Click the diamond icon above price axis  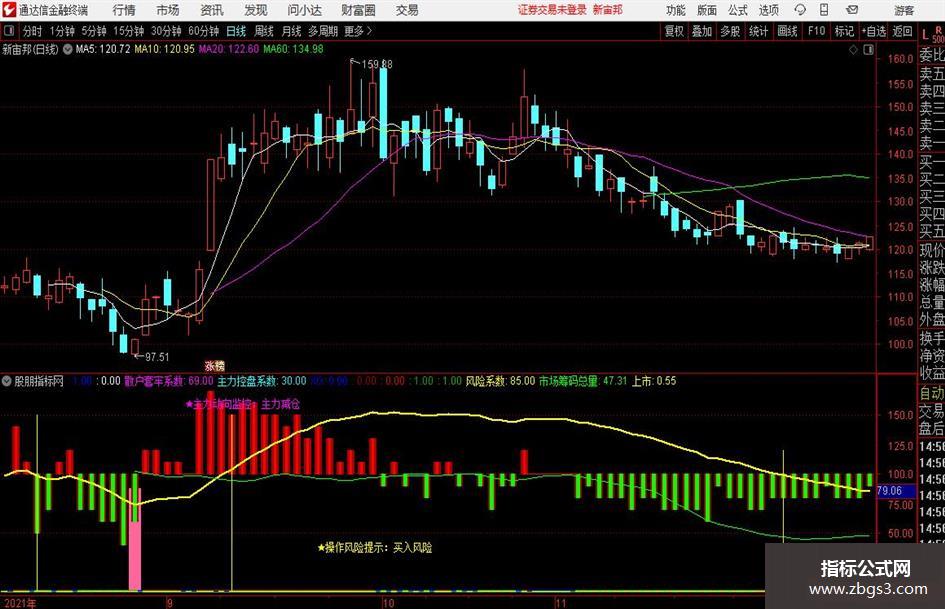click(853, 49)
